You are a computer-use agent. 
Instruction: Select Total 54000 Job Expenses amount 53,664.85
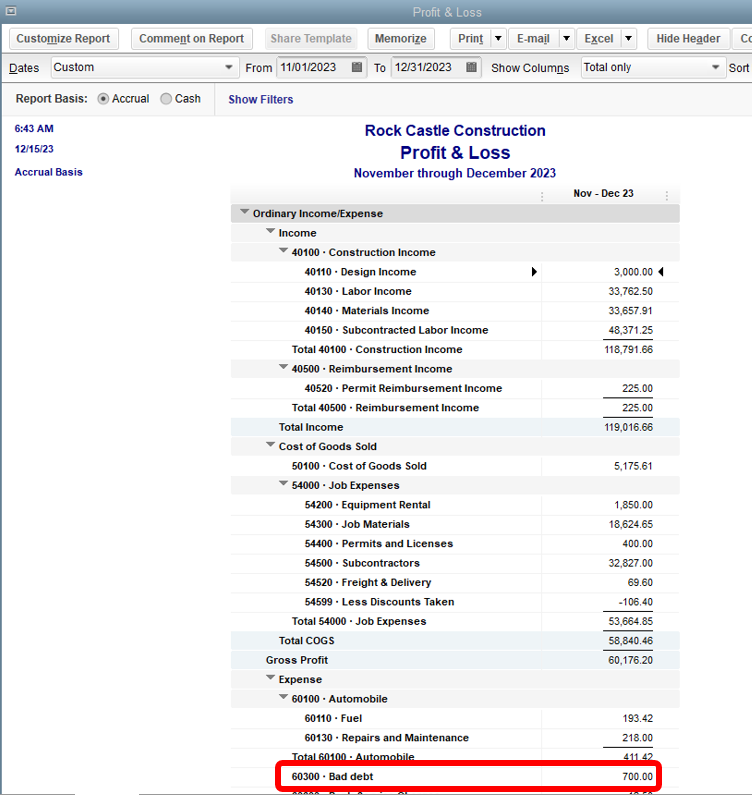[x=630, y=621]
